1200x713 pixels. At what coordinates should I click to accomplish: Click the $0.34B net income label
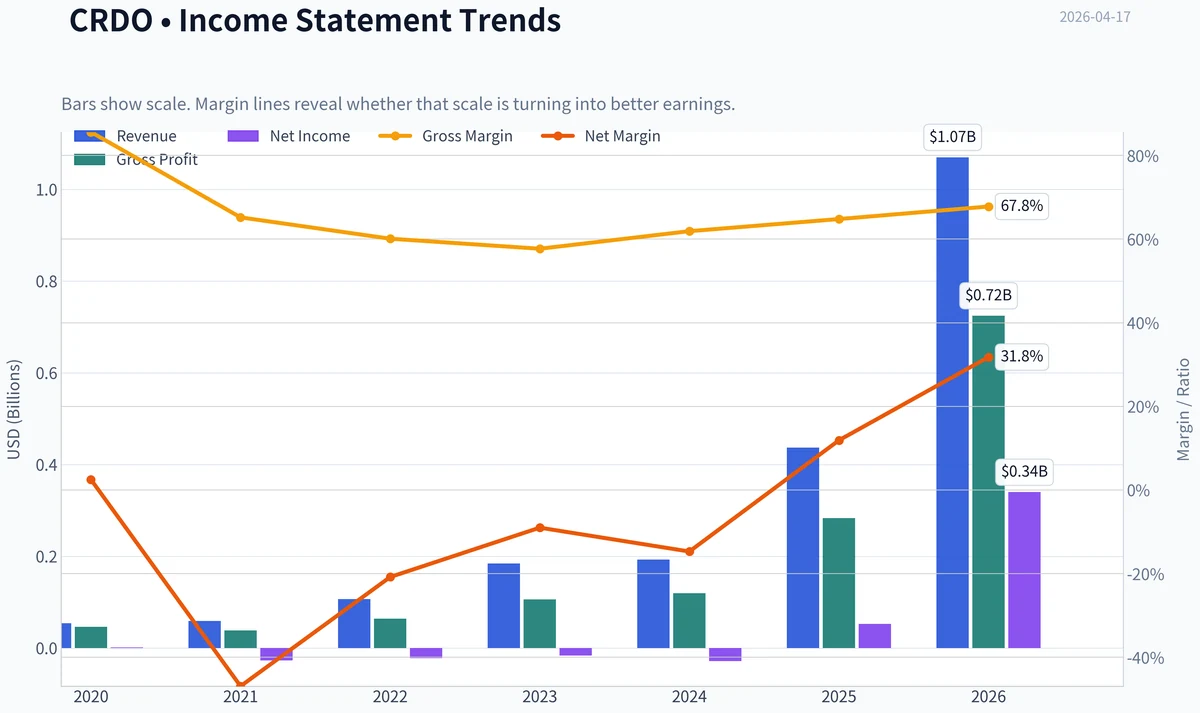click(1024, 471)
